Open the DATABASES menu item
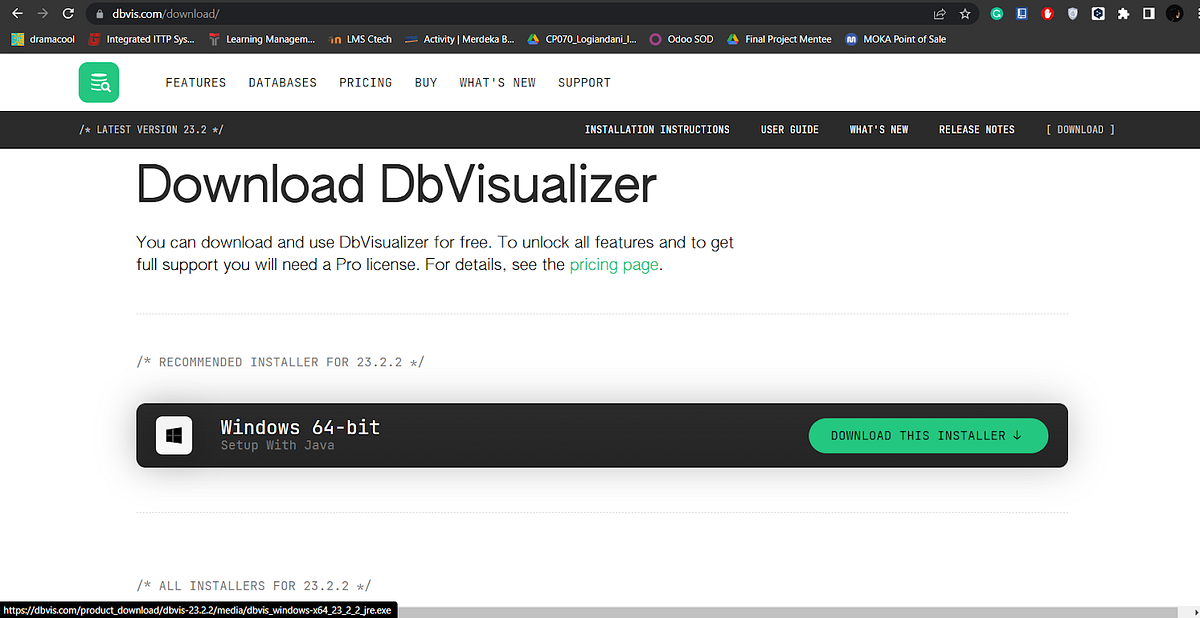Screen dimensions: 1200x618 click(x=282, y=82)
